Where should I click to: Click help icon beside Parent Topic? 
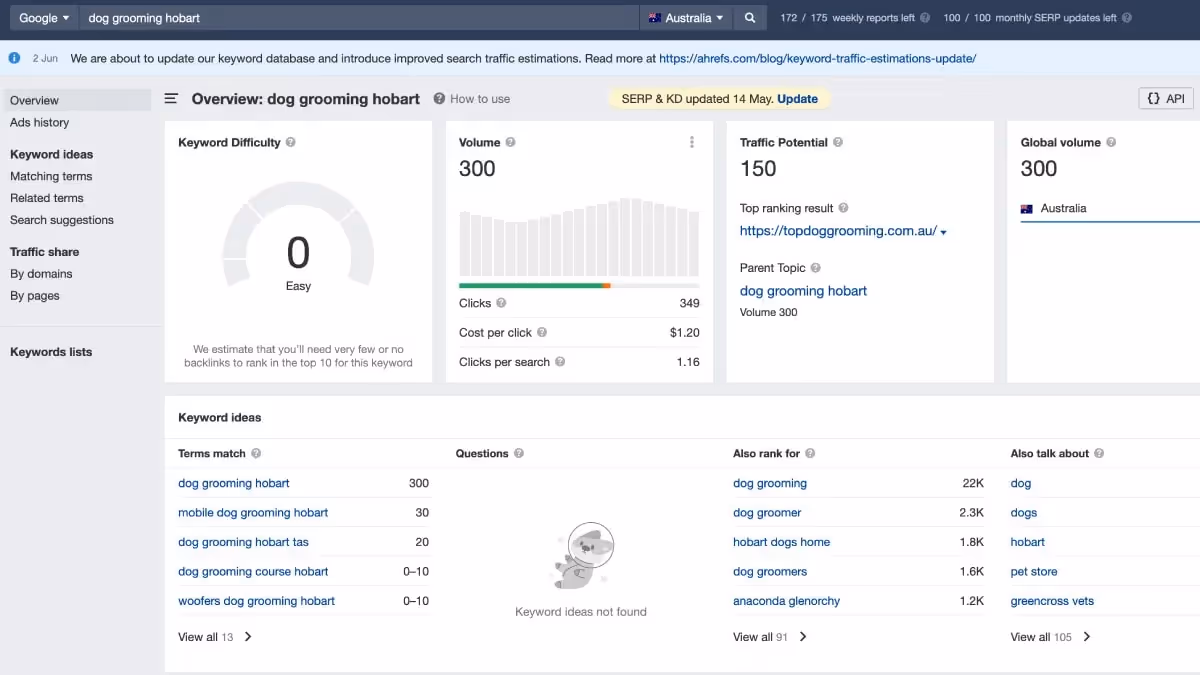point(815,268)
